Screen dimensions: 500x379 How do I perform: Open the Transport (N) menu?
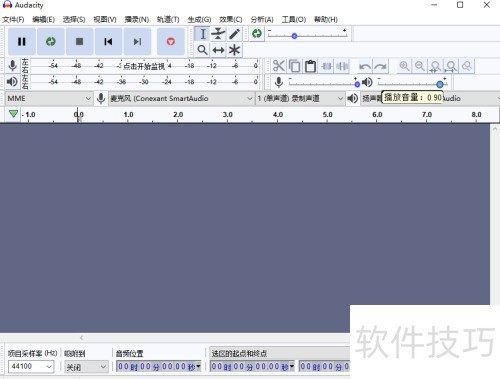137,19
